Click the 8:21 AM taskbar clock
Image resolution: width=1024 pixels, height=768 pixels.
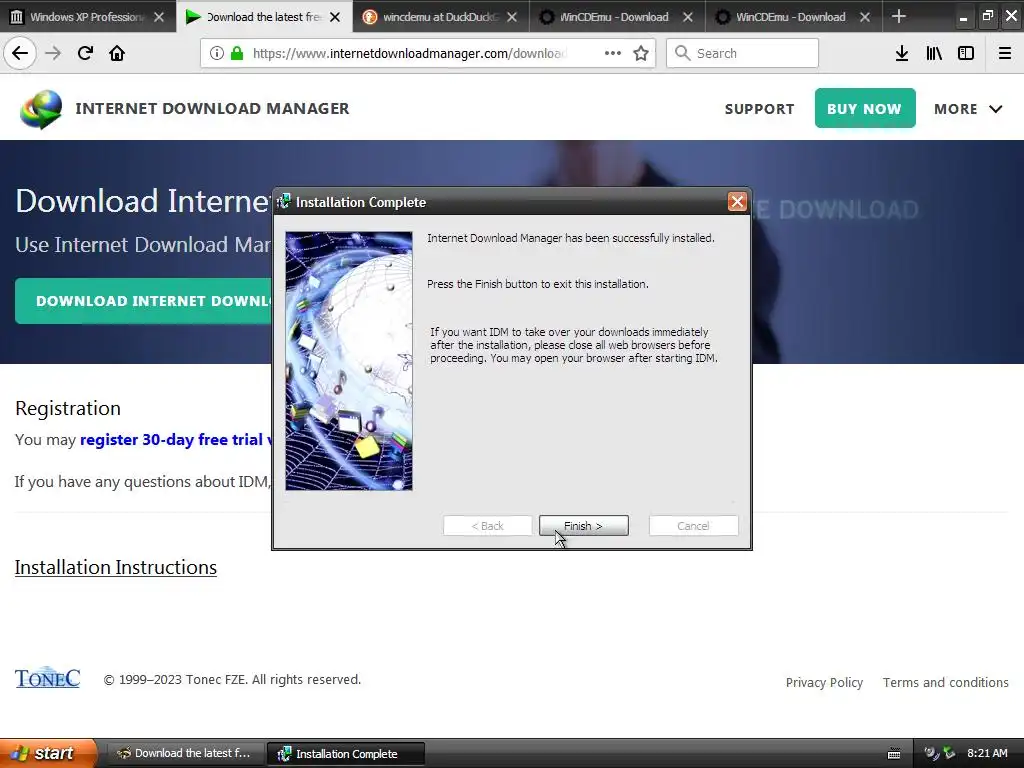tap(987, 754)
